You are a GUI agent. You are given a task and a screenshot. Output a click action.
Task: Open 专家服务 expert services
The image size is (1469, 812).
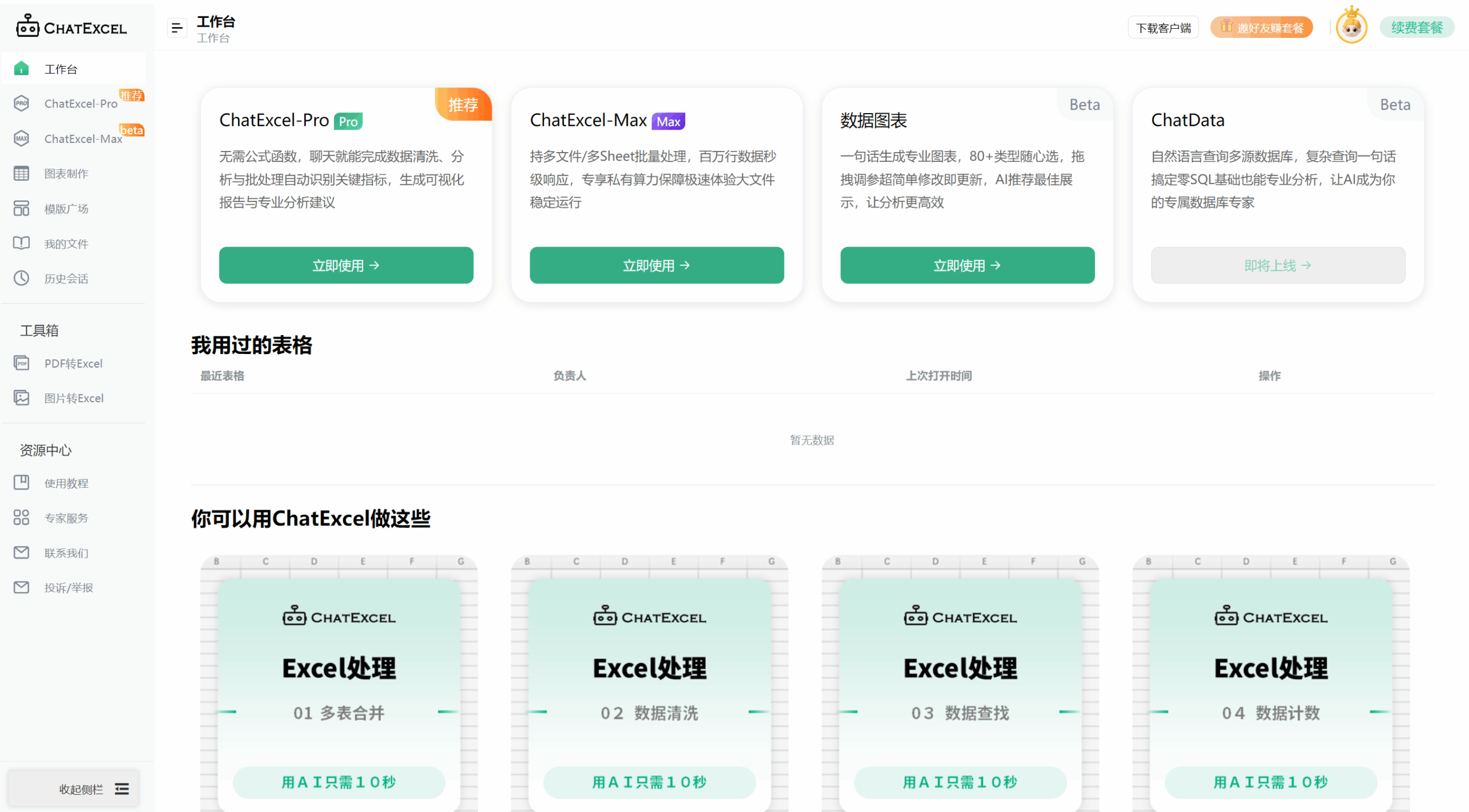point(67,518)
